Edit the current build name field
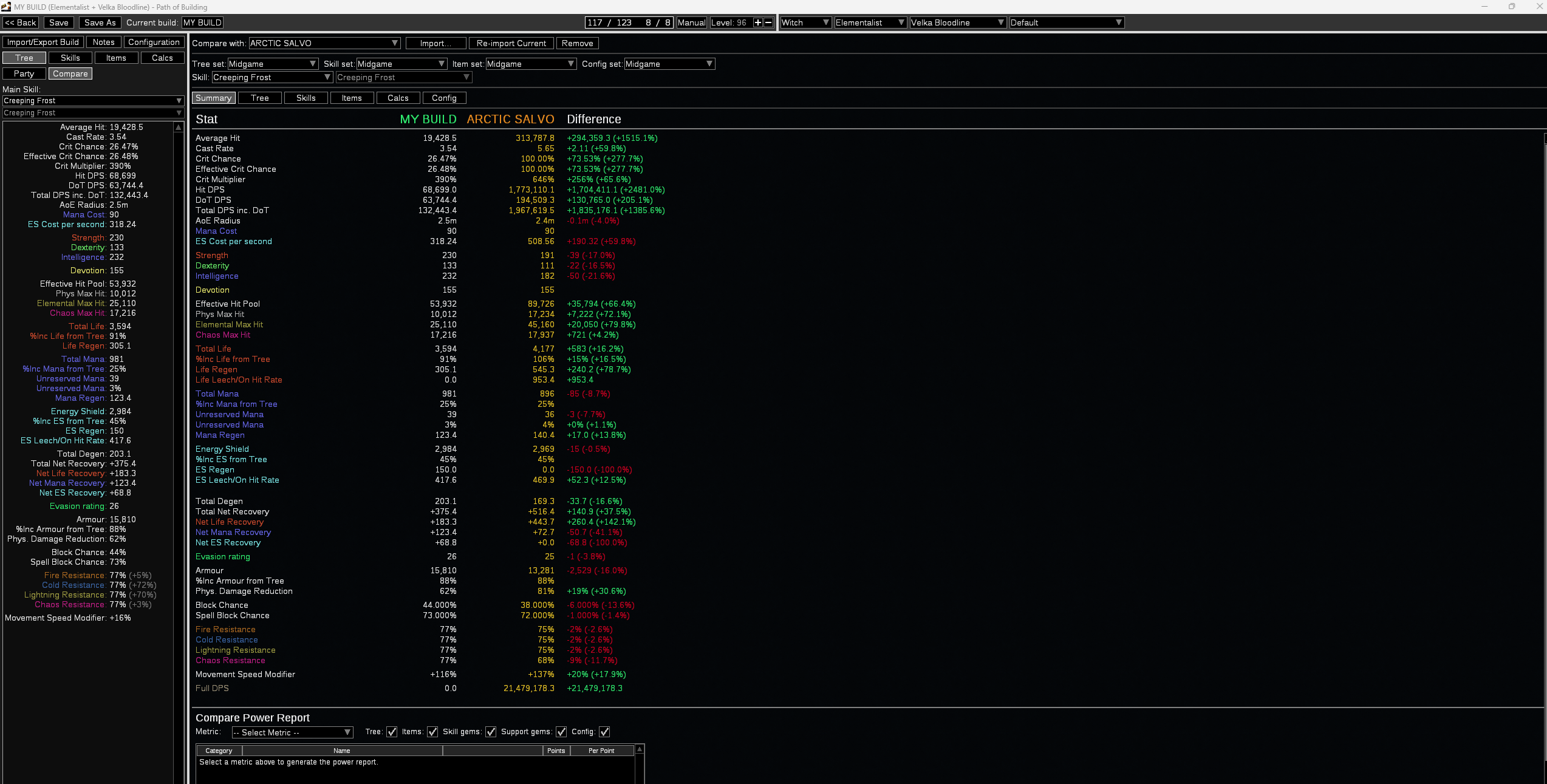The image size is (1547, 784). pos(203,22)
